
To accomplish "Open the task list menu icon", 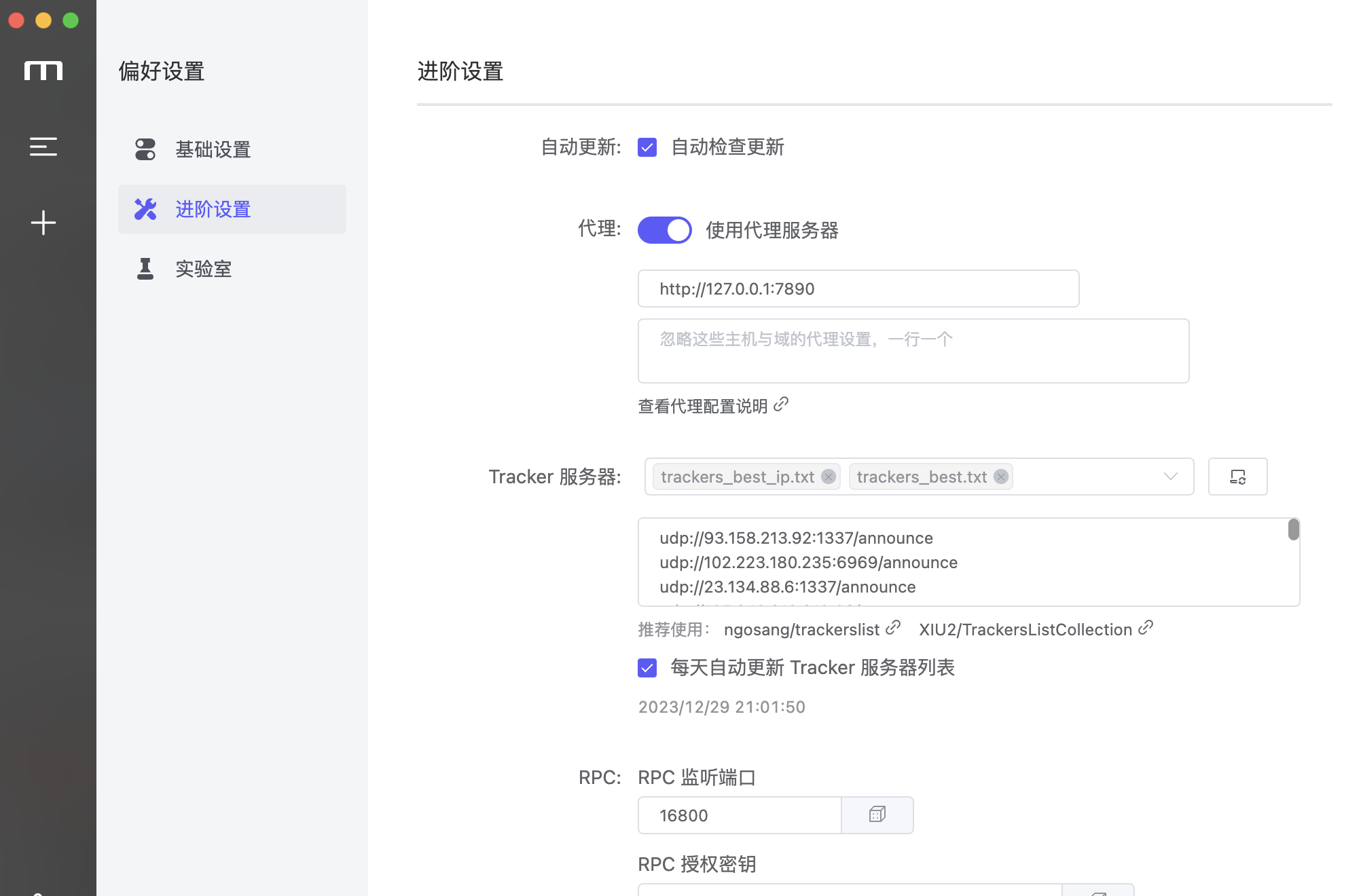I will [x=43, y=147].
